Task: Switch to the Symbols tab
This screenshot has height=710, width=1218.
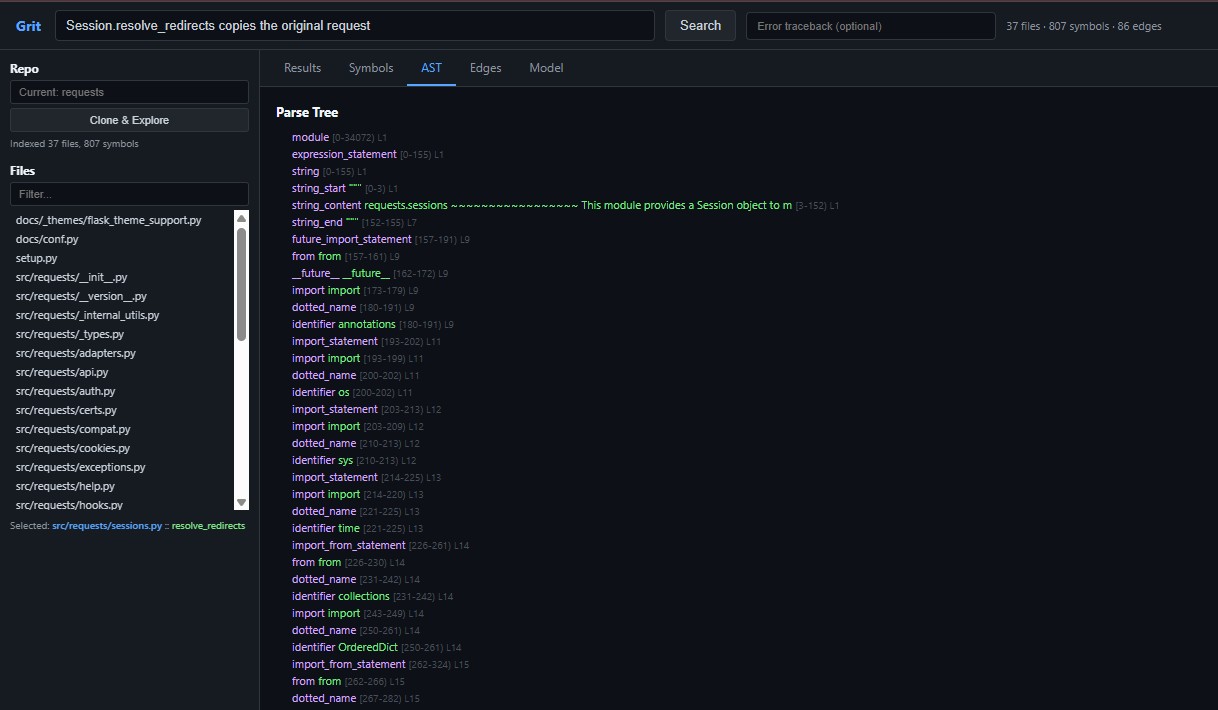Action: click(371, 68)
